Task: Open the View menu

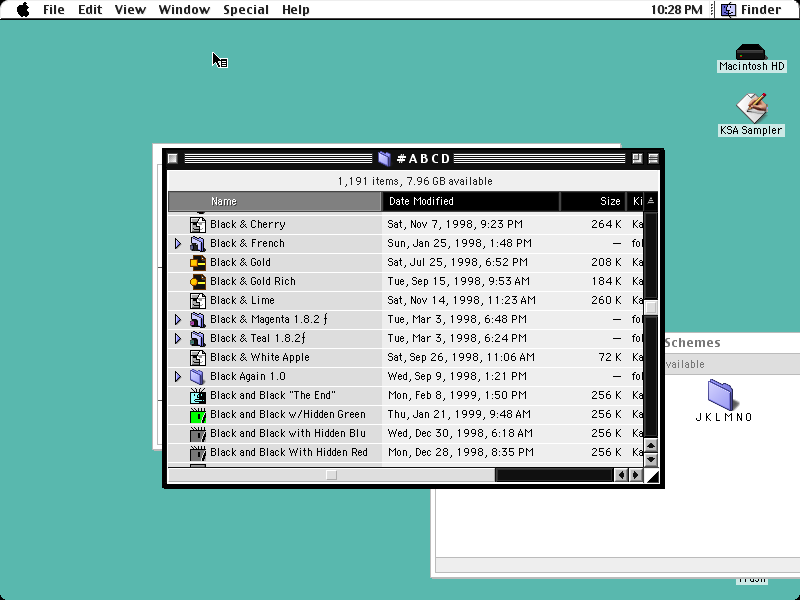Action: tap(130, 10)
